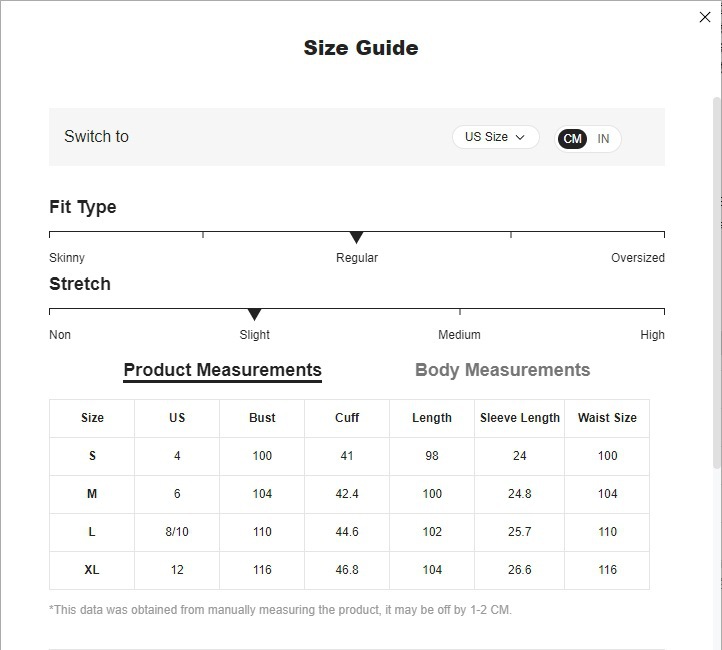The image size is (722, 650).
Task: Select the CM unit option
Action: [573, 139]
